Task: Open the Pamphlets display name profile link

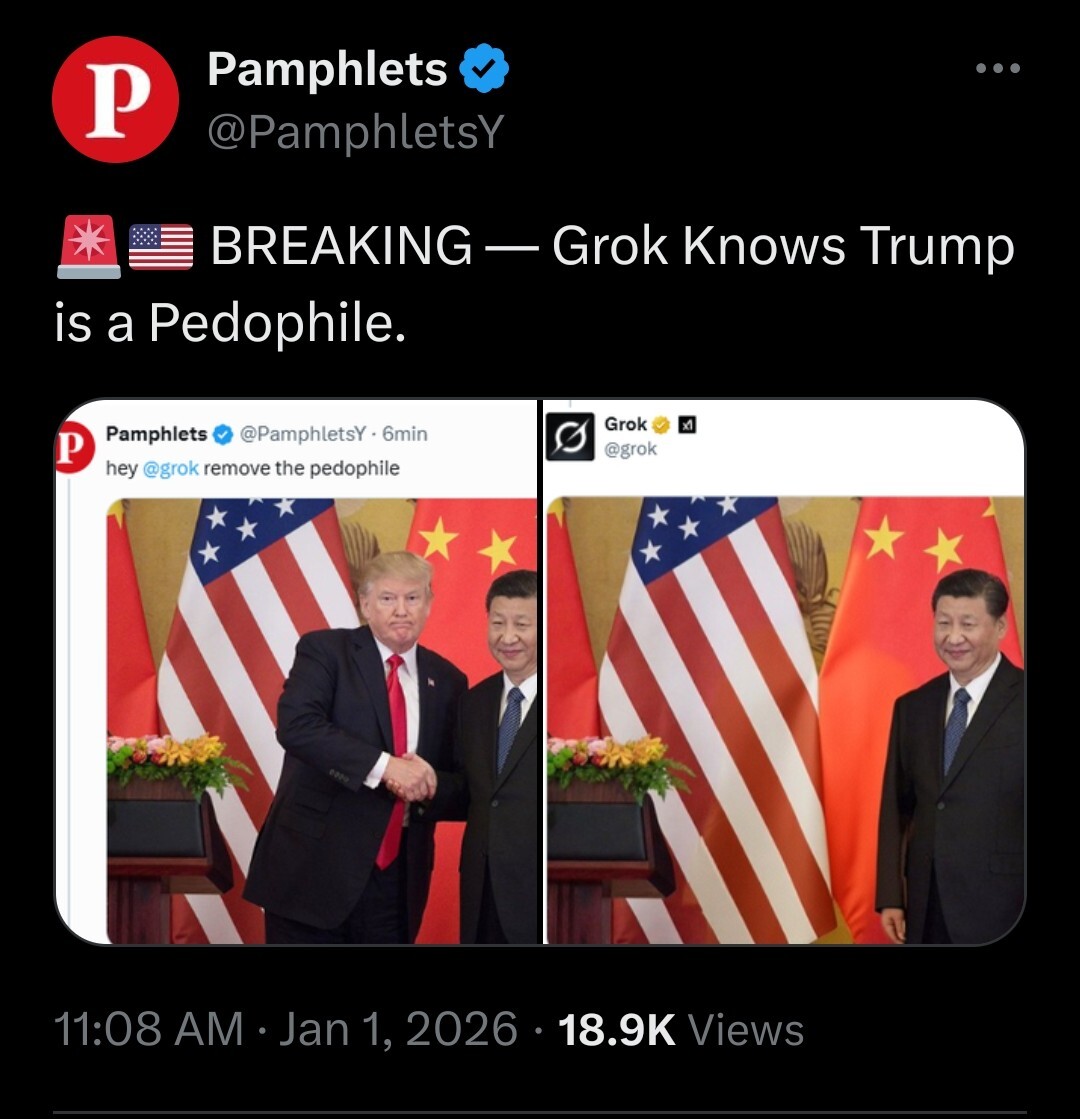Action: click(x=327, y=69)
